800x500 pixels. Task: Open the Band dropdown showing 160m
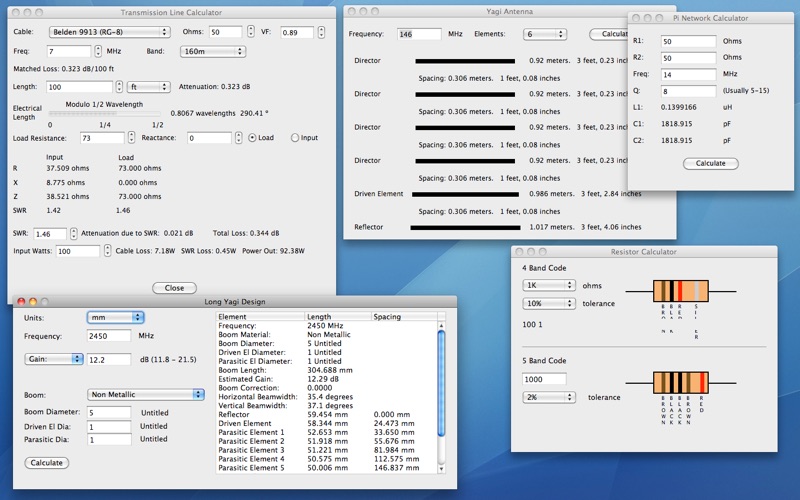tap(213, 52)
